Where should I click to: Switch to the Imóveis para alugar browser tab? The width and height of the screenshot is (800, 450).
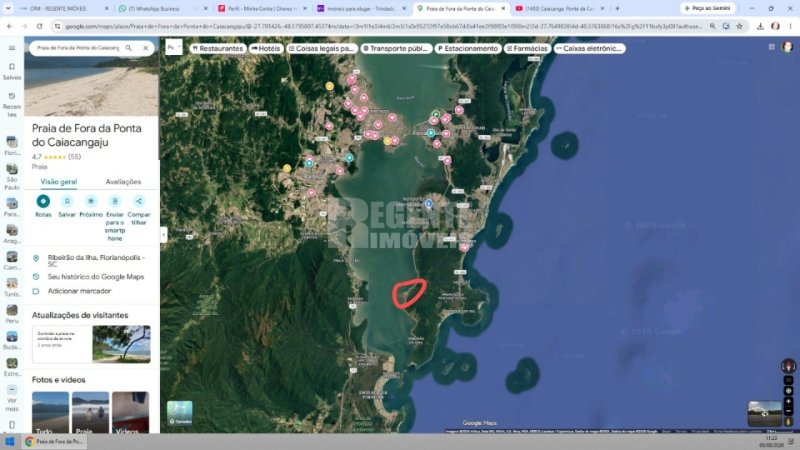361,9
